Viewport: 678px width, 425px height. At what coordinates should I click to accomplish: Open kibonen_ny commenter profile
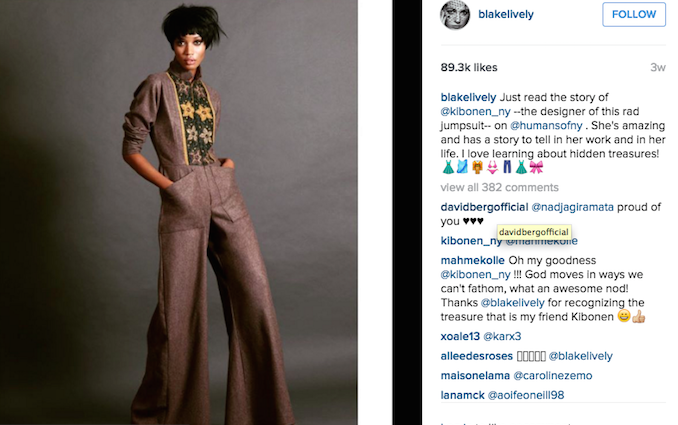(471, 241)
